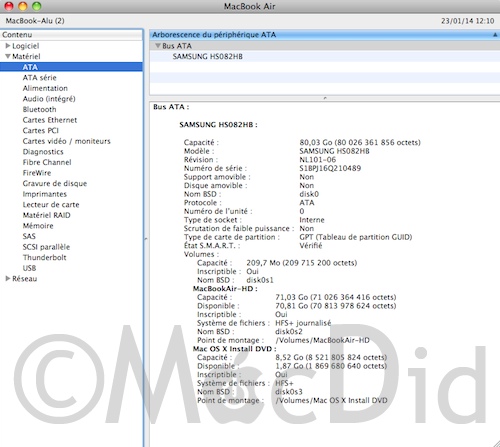Select SCSI parallèle category
The width and height of the screenshot is (500, 447).
click(x=46, y=247)
